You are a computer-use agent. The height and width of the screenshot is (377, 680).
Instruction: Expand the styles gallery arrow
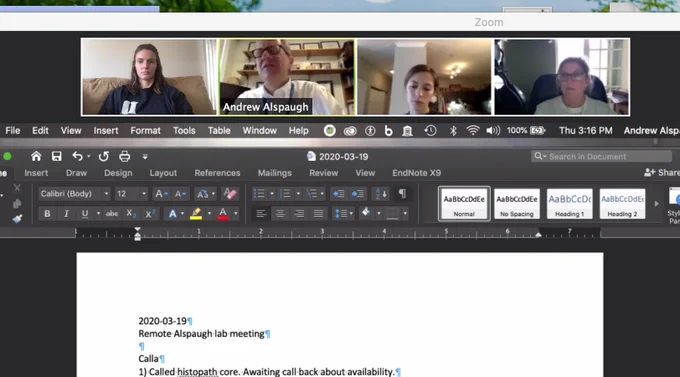(656, 203)
